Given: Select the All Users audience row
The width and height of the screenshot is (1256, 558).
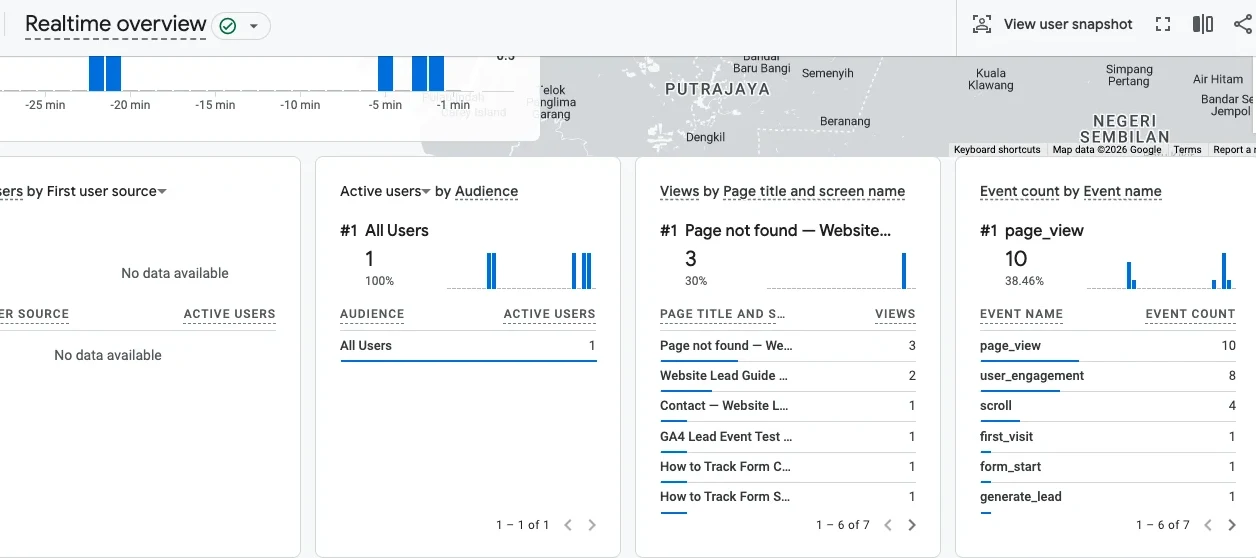Looking at the screenshot, I should (x=468, y=346).
